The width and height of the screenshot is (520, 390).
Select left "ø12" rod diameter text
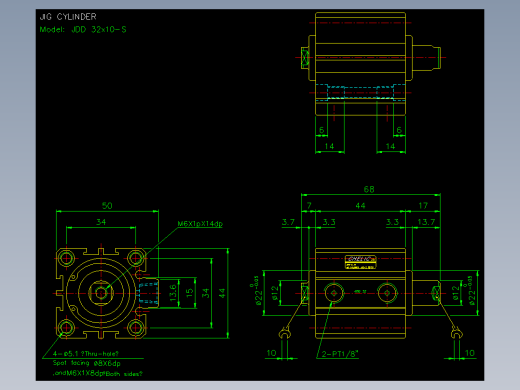pos(275,293)
